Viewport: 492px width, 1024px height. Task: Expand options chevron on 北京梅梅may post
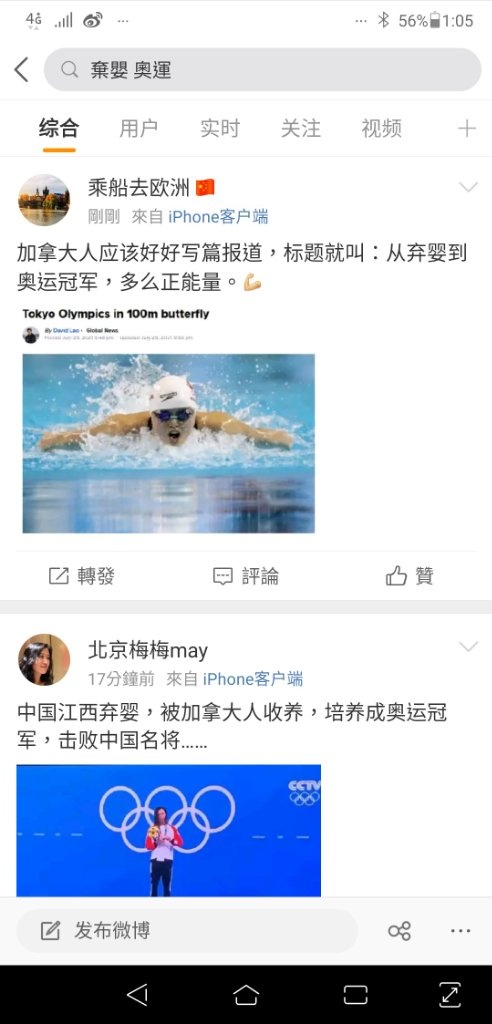pyautogui.click(x=468, y=647)
